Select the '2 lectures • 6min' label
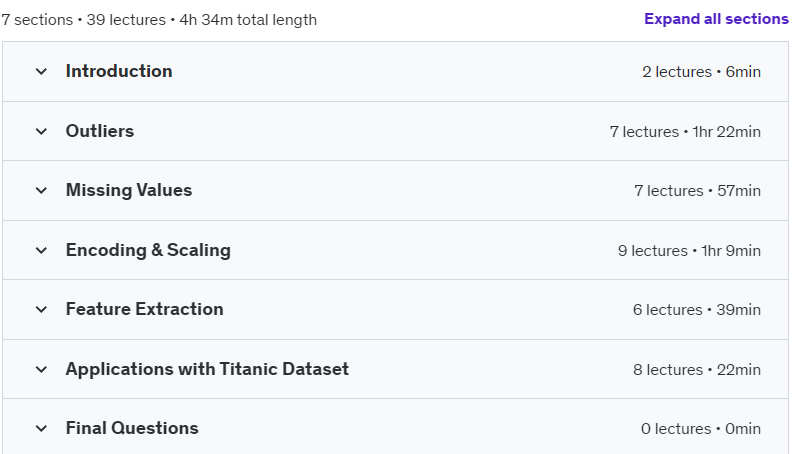 702,72
